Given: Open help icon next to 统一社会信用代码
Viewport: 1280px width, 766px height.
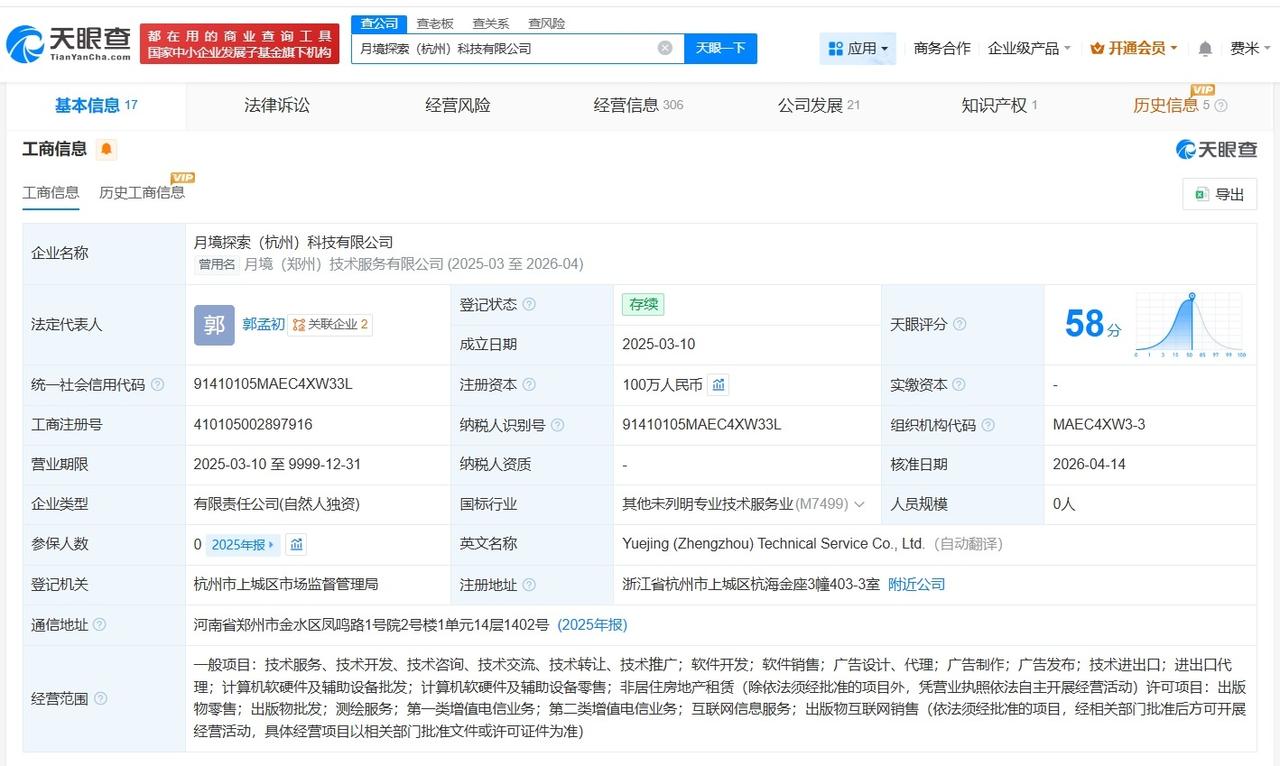Looking at the screenshot, I should point(157,385).
